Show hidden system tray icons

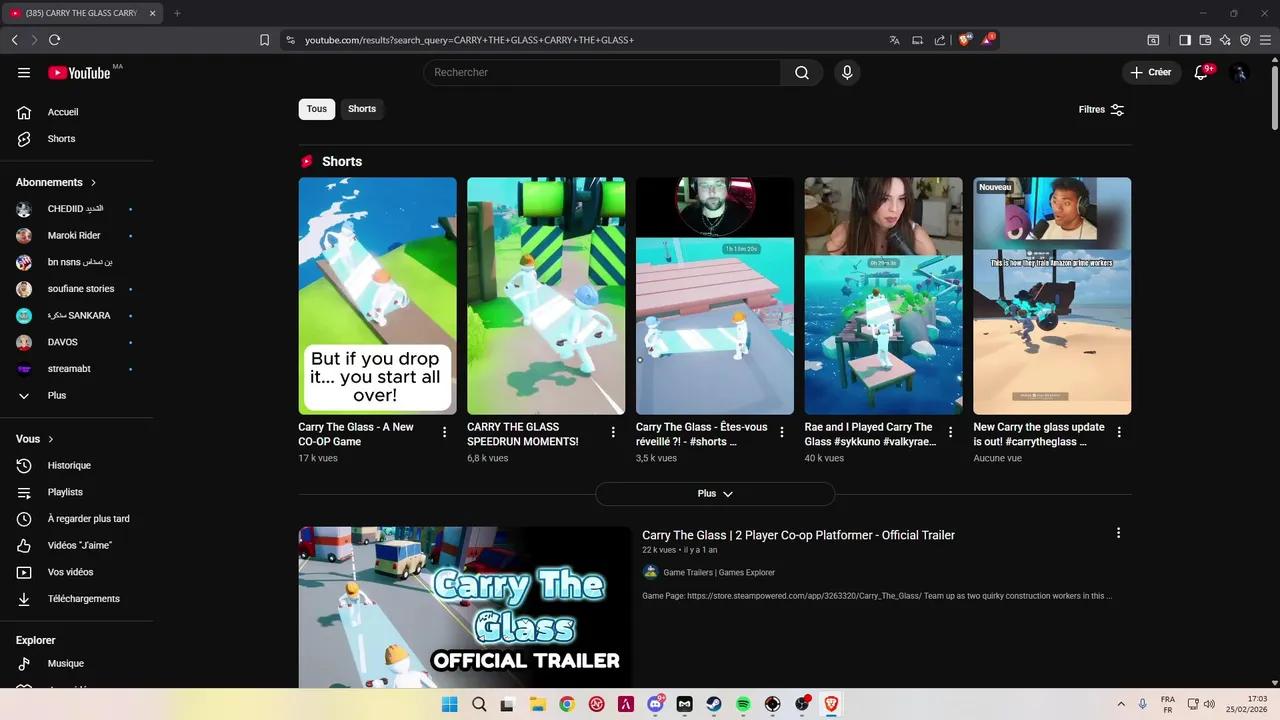(1121, 704)
